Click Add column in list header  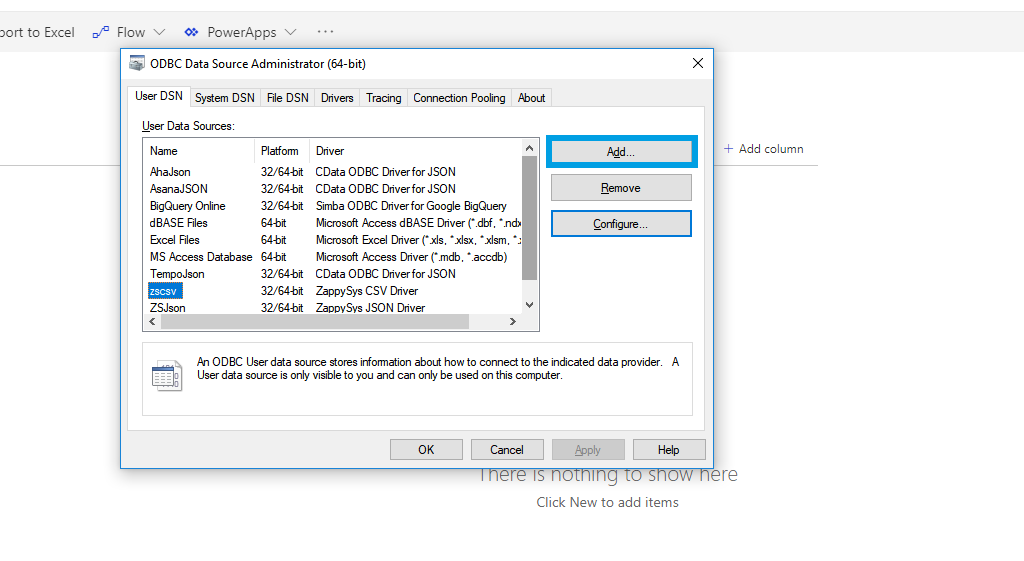[763, 149]
